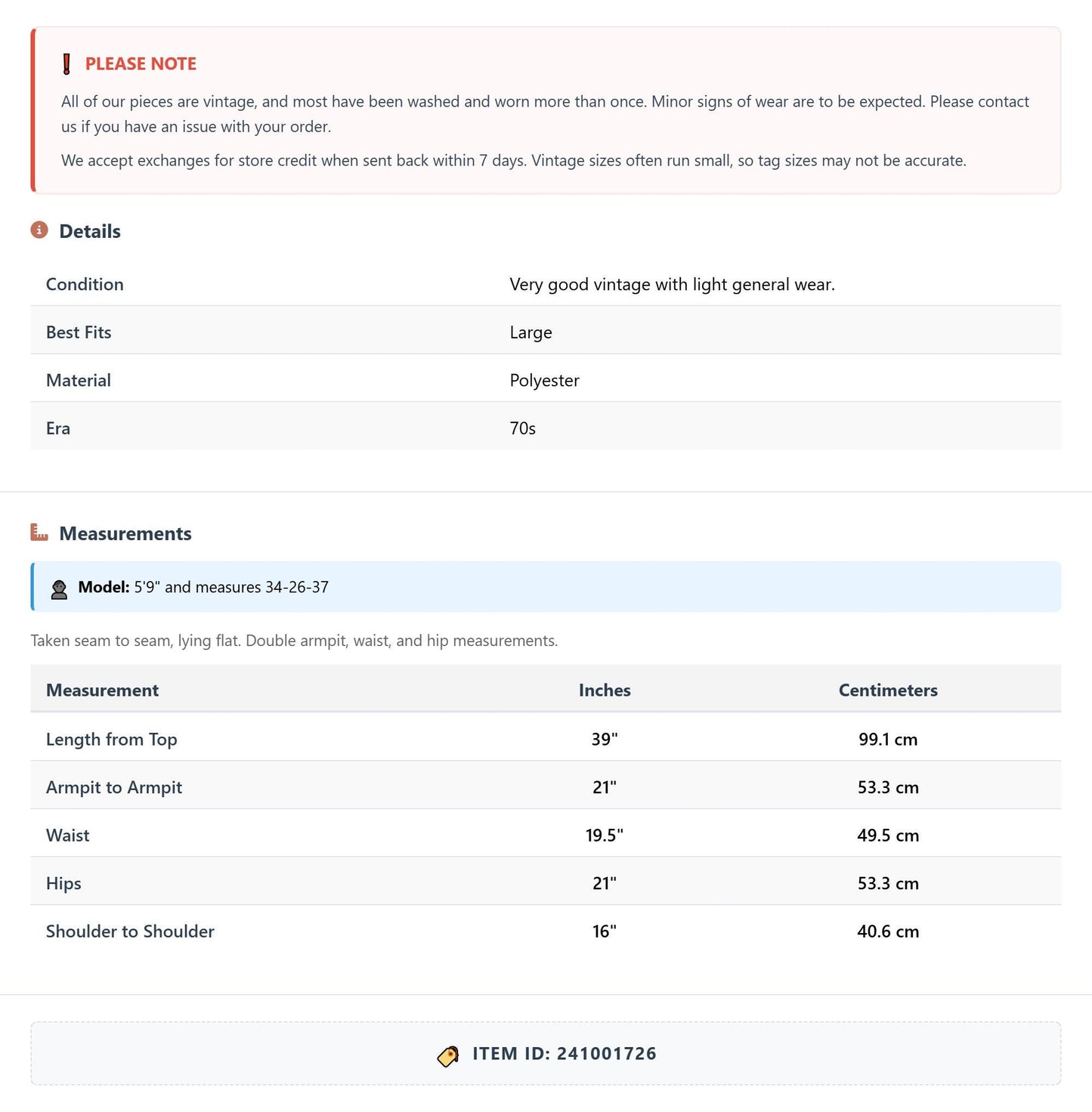
Task: Click the Best Fits value Large
Action: (x=531, y=332)
